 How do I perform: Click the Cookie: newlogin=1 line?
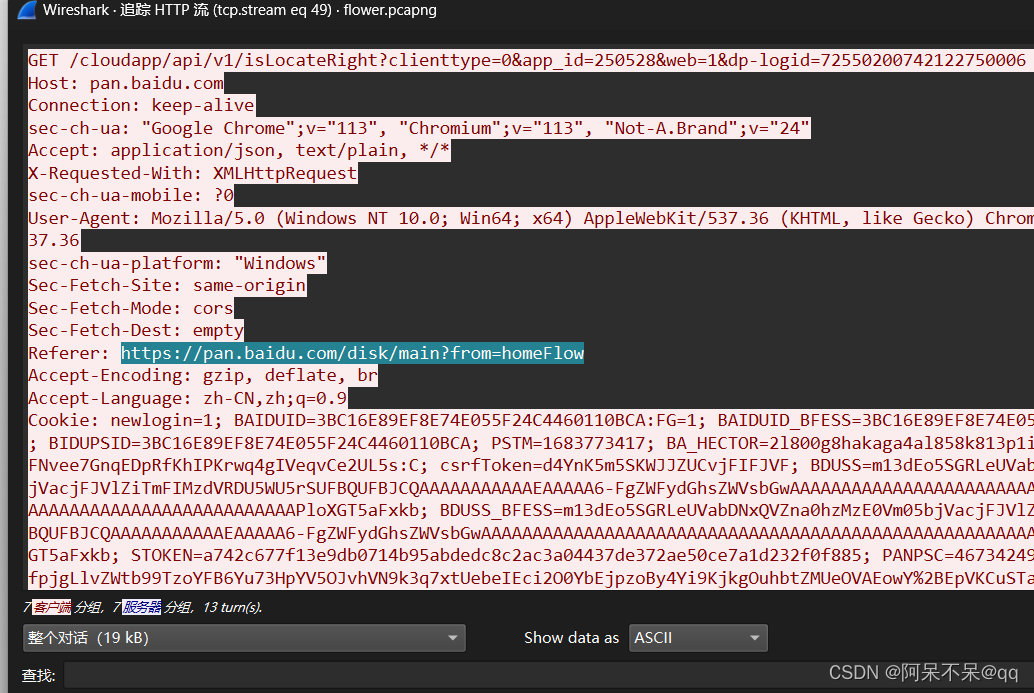coord(530,420)
